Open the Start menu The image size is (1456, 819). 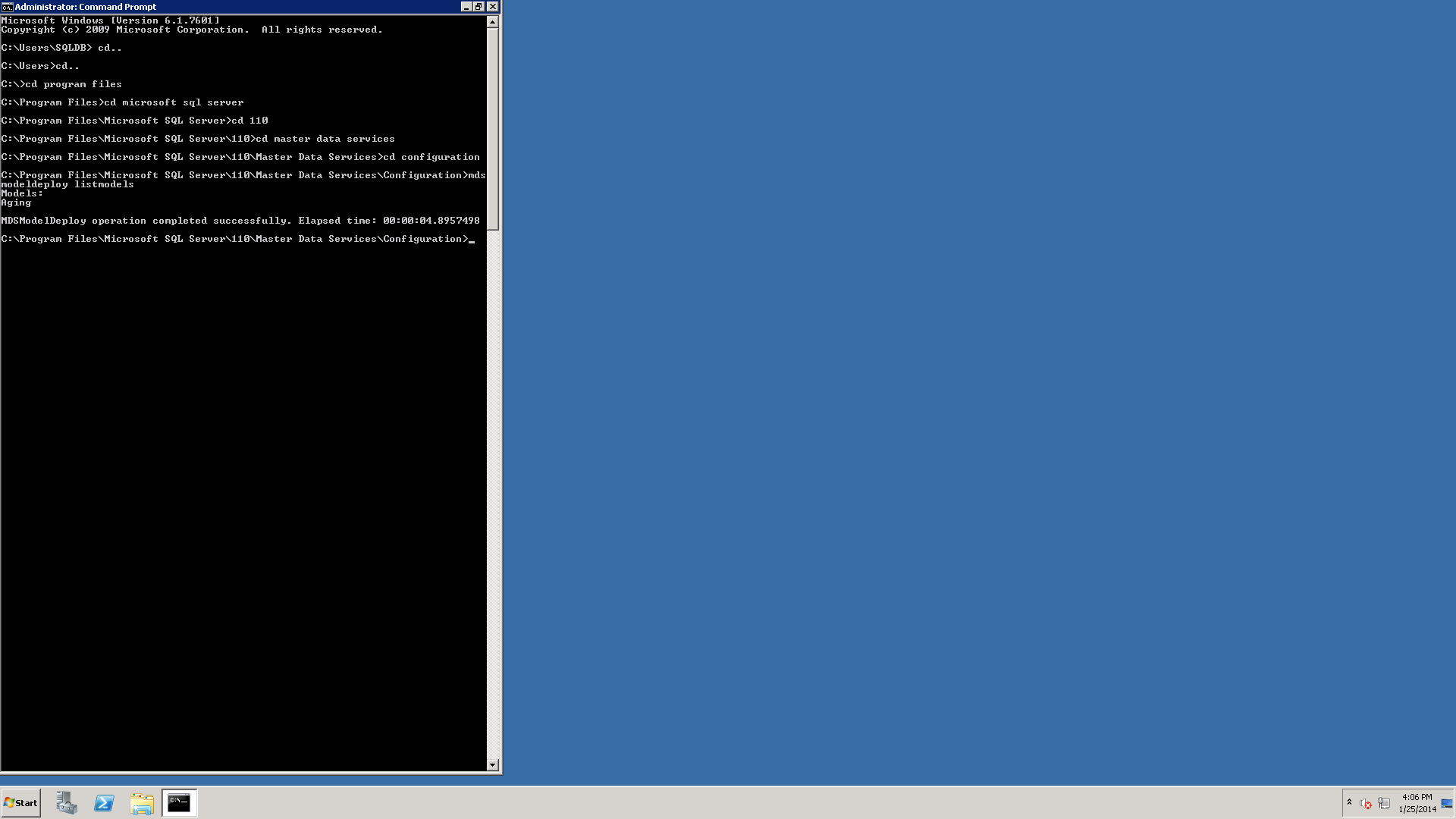coord(21,802)
